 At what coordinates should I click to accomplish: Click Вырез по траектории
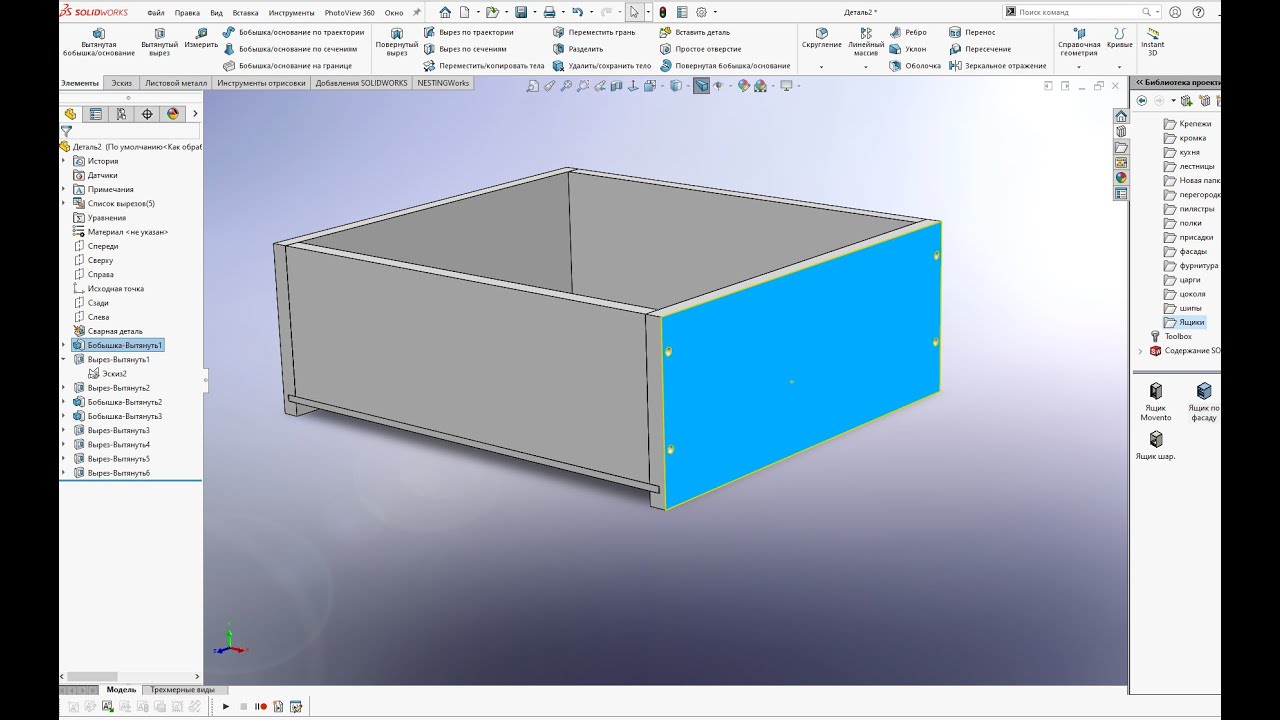click(468, 32)
